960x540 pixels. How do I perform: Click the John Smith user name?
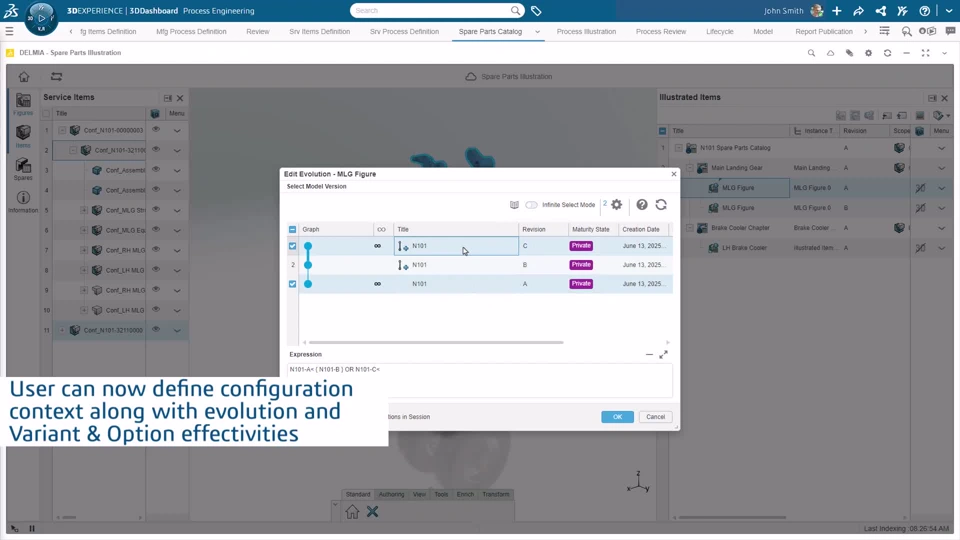click(x=783, y=11)
